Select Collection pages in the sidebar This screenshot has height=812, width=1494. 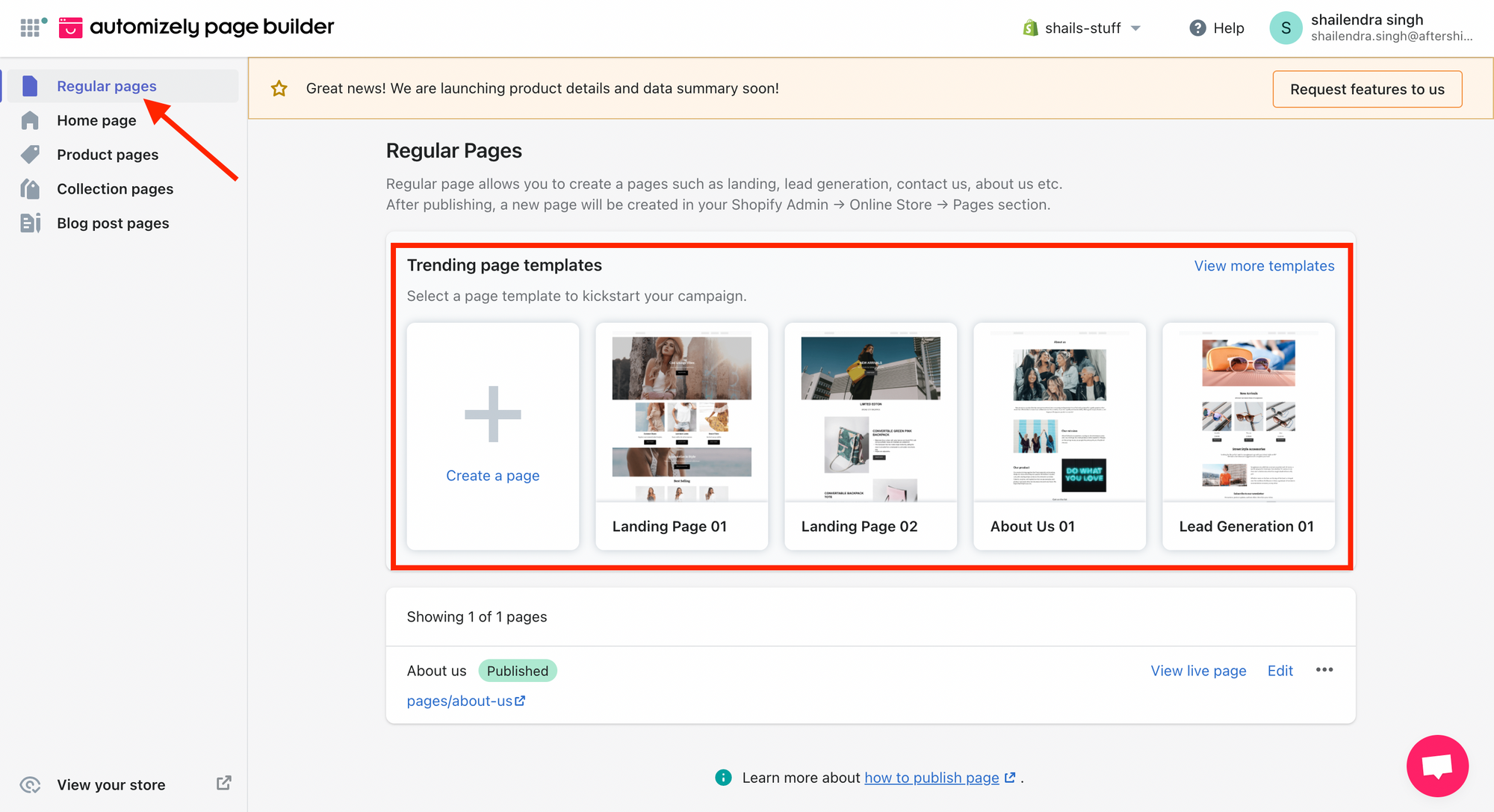point(115,189)
